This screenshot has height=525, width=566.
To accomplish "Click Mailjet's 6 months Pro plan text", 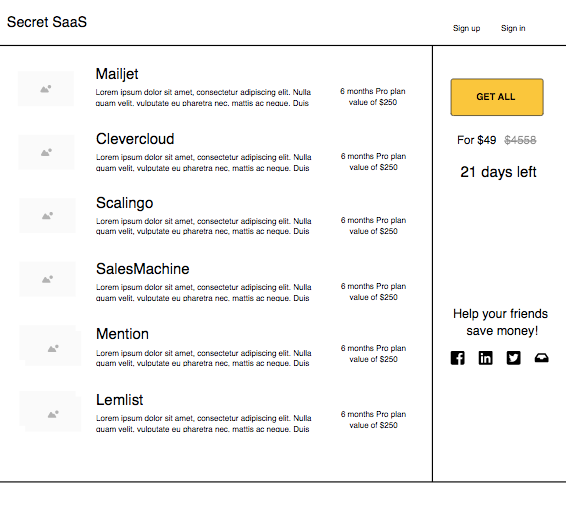I will coord(373,97).
